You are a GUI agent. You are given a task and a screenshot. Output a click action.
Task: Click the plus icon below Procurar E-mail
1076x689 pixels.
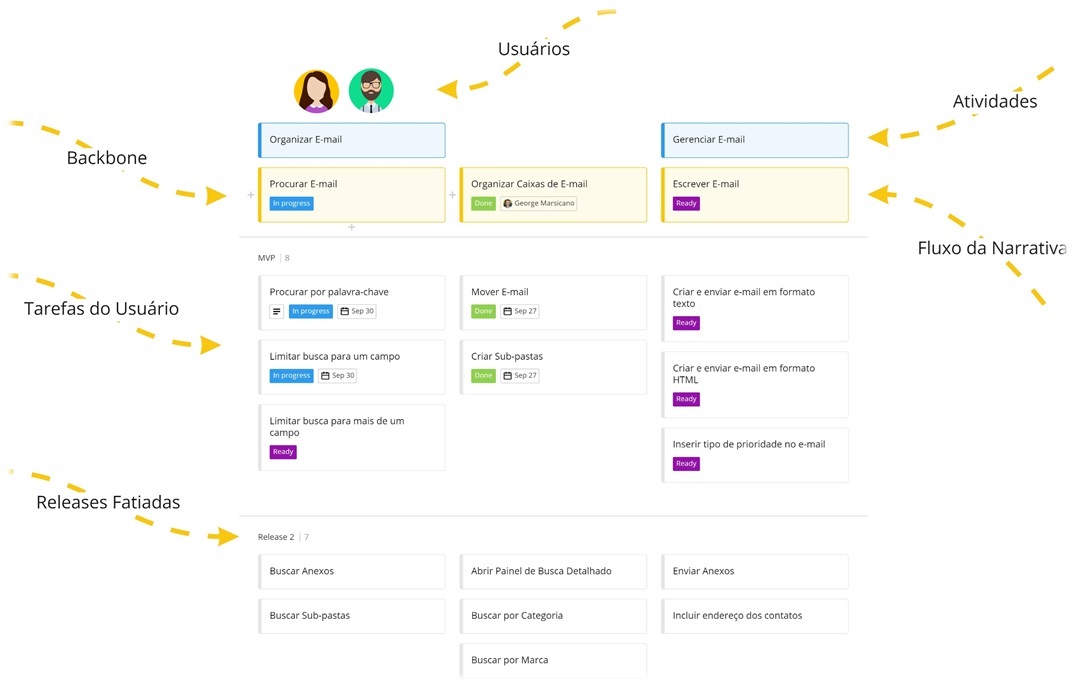pos(351,228)
